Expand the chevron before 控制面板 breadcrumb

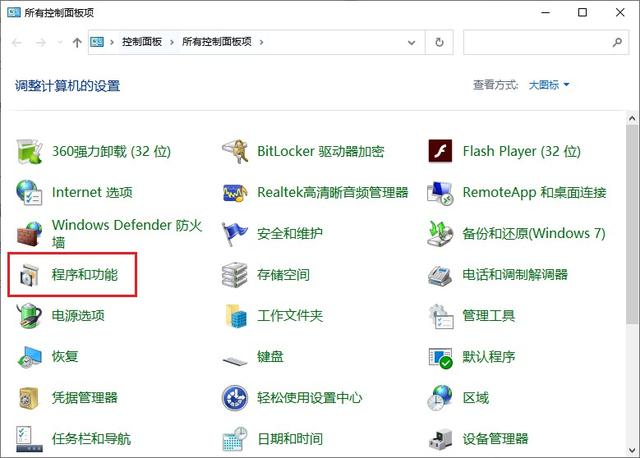111,42
